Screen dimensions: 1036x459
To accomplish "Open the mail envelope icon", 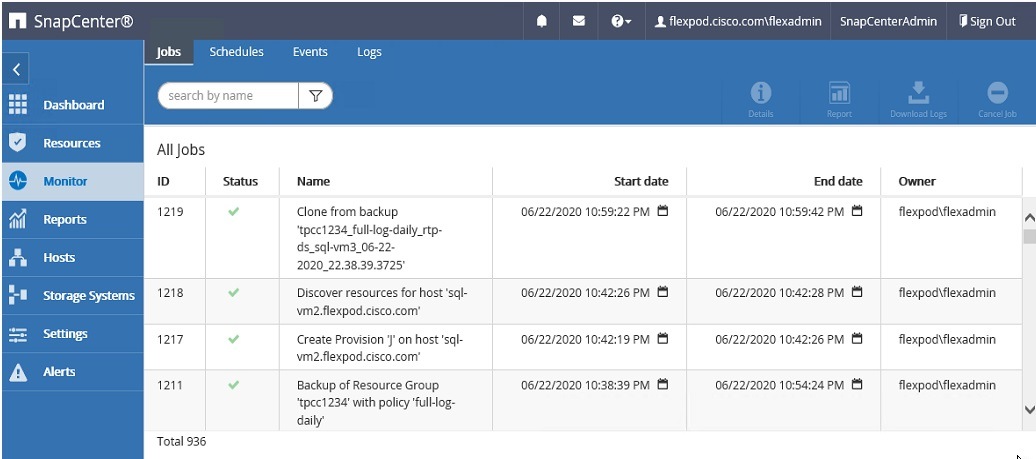I will click(579, 21).
